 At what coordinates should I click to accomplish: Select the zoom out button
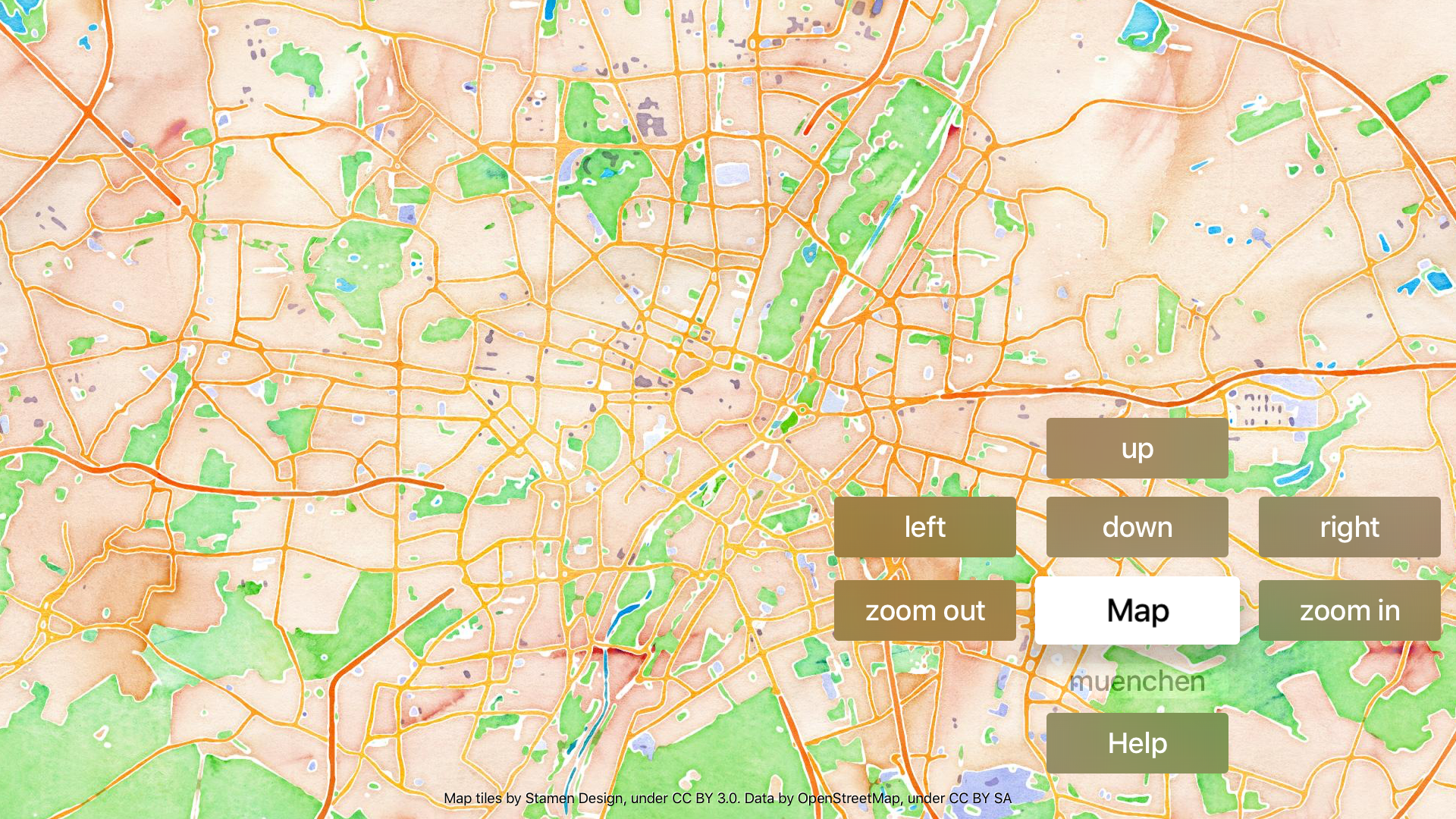[924, 610]
